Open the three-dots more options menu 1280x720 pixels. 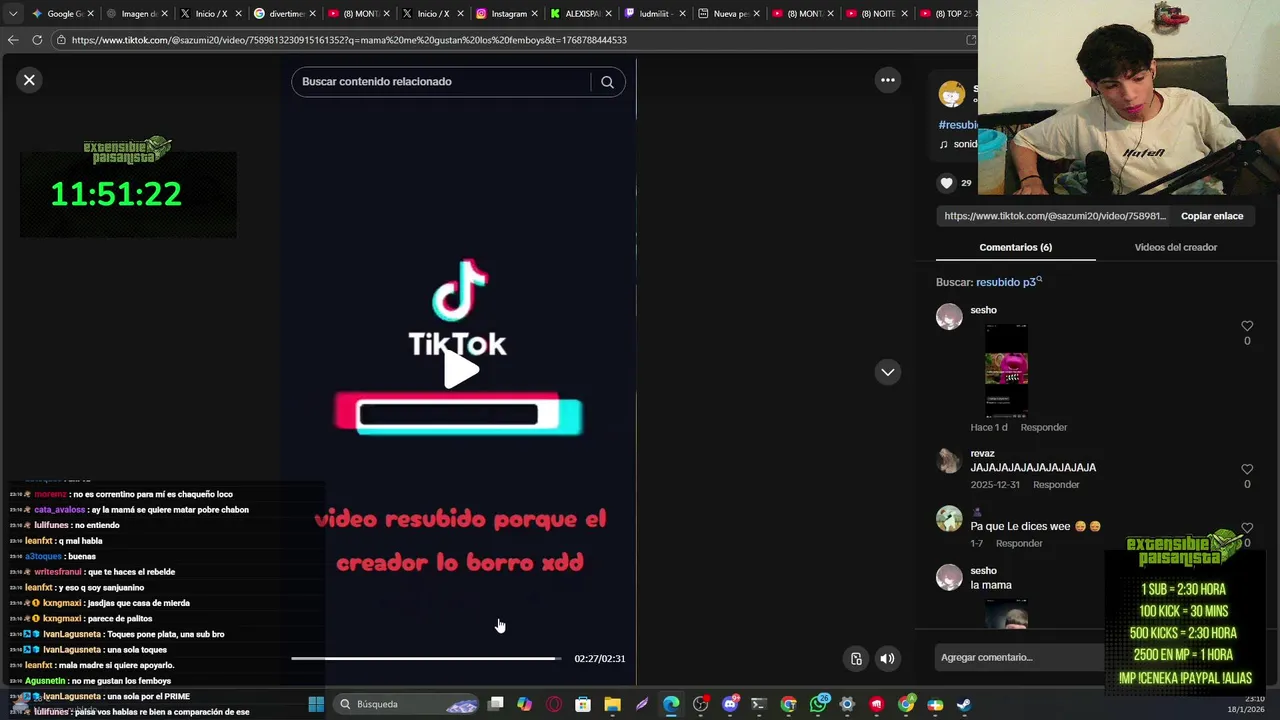(x=887, y=80)
